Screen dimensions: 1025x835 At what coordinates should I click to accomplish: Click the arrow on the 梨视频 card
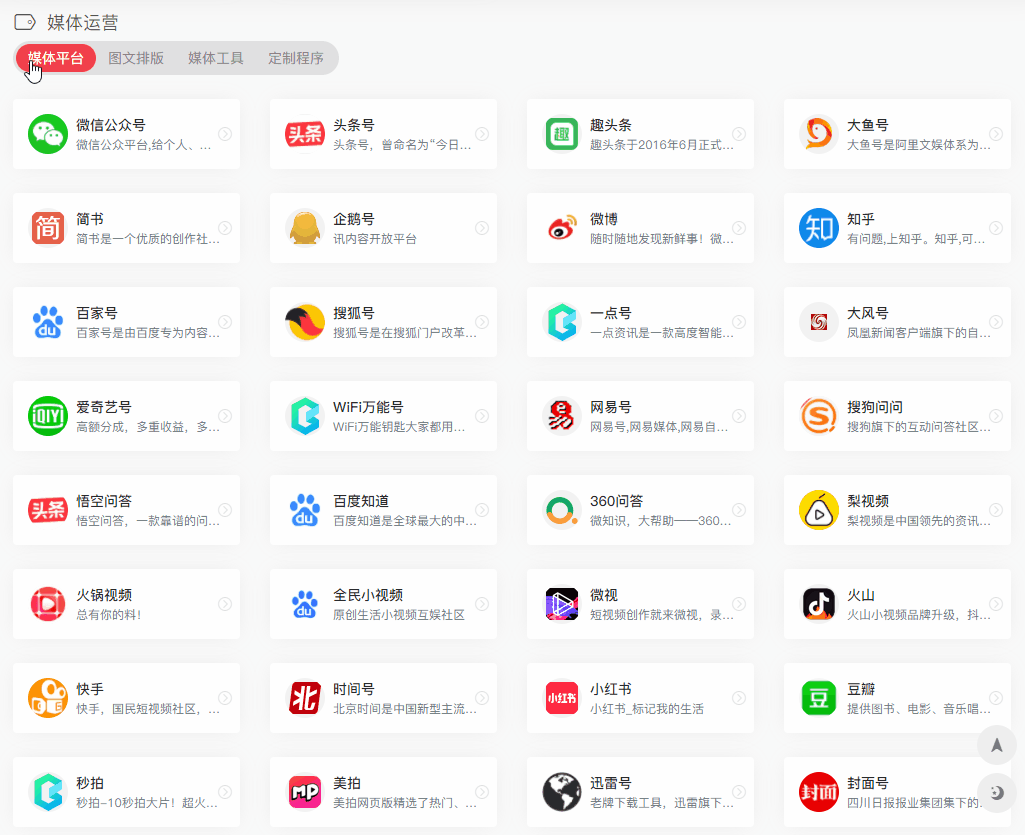pyautogui.click(x=996, y=509)
